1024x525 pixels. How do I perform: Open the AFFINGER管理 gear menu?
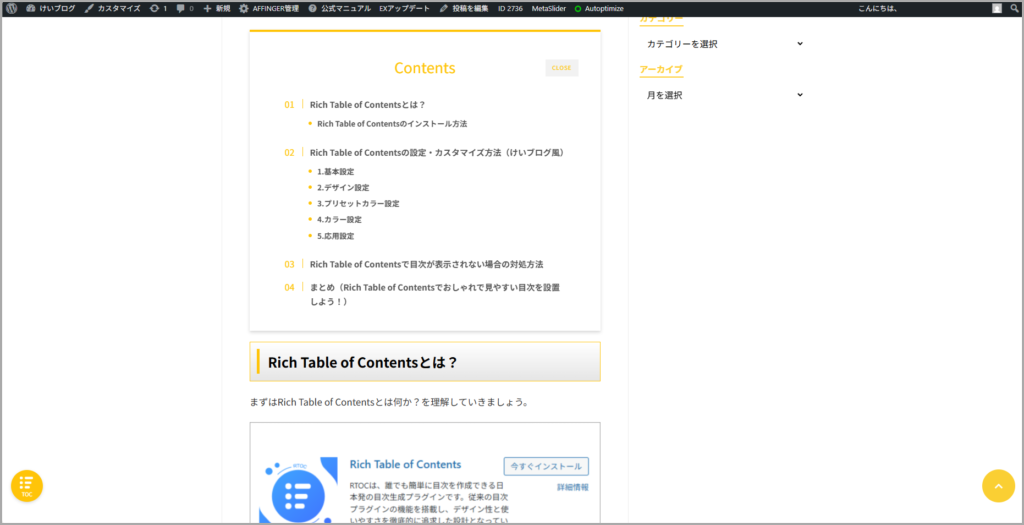[x=269, y=8]
